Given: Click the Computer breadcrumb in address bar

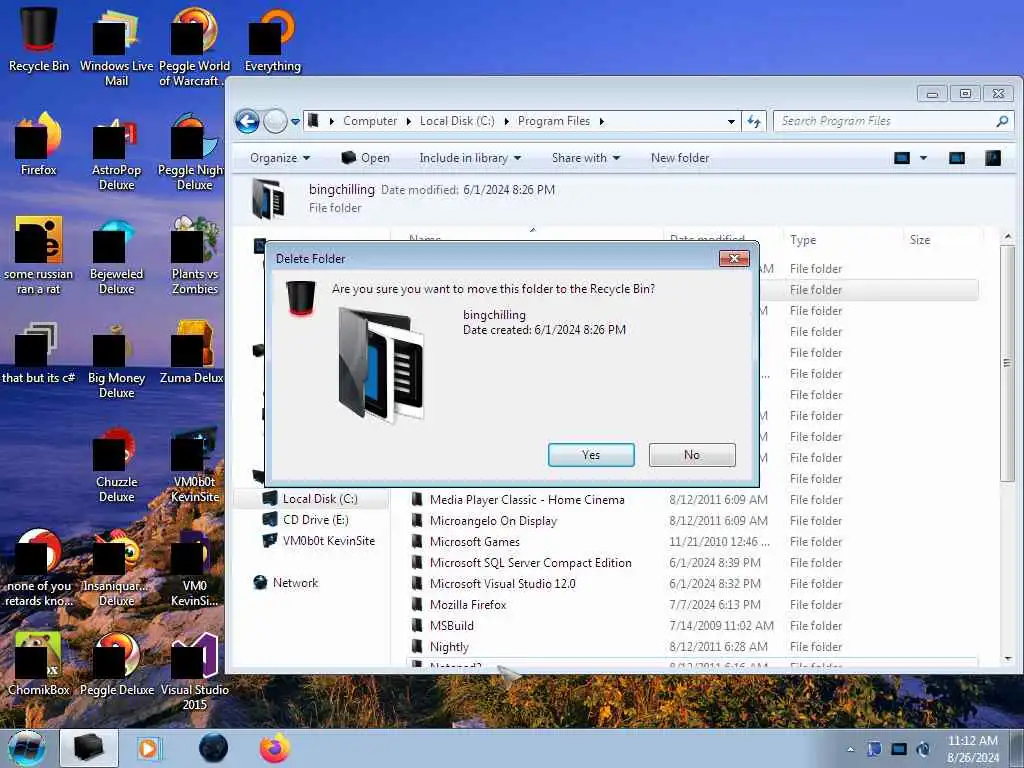Looking at the screenshot, I should [370, 121].
